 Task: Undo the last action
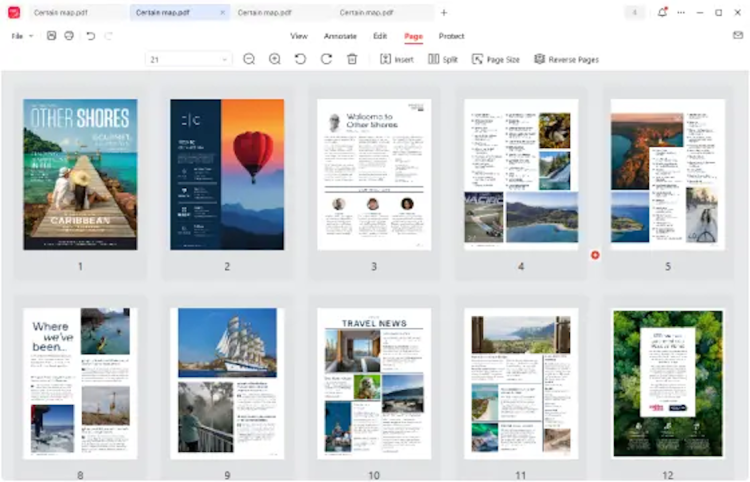[x=90, y=36]
